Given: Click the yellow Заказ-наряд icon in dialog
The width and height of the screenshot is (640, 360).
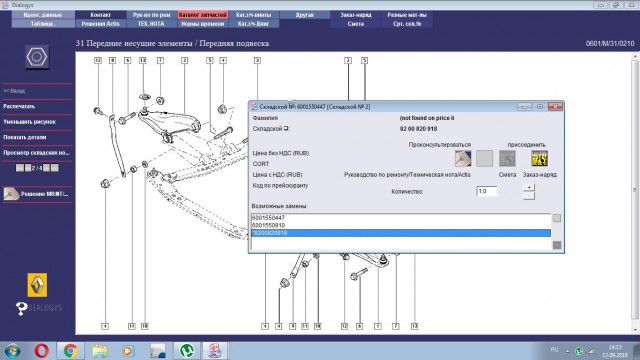Looking at the screenshot, I should [539, 158].
